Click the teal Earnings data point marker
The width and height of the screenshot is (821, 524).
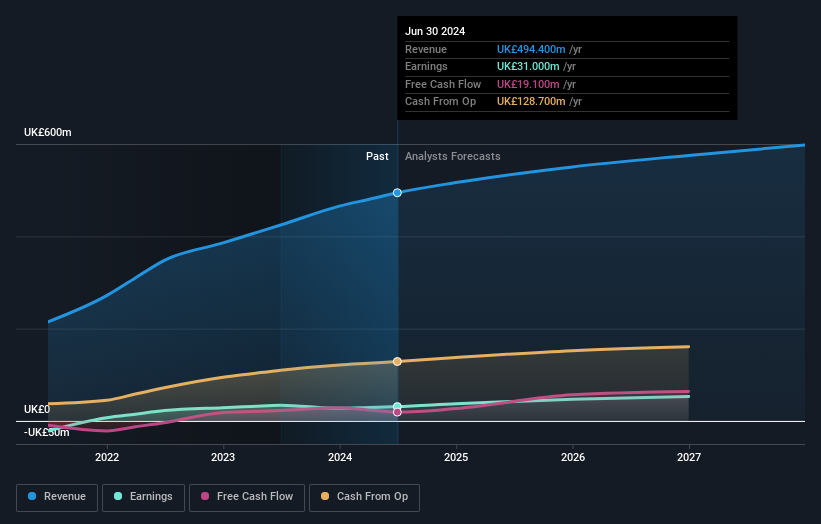click(x=397, y=406)
